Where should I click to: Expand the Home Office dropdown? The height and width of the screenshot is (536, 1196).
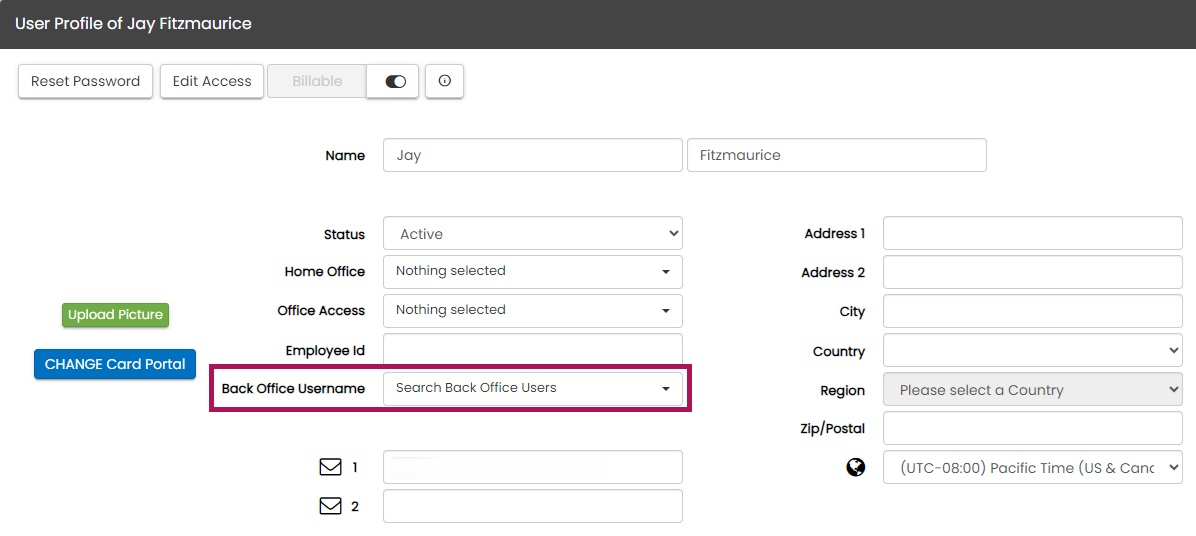tap(532, 271)
